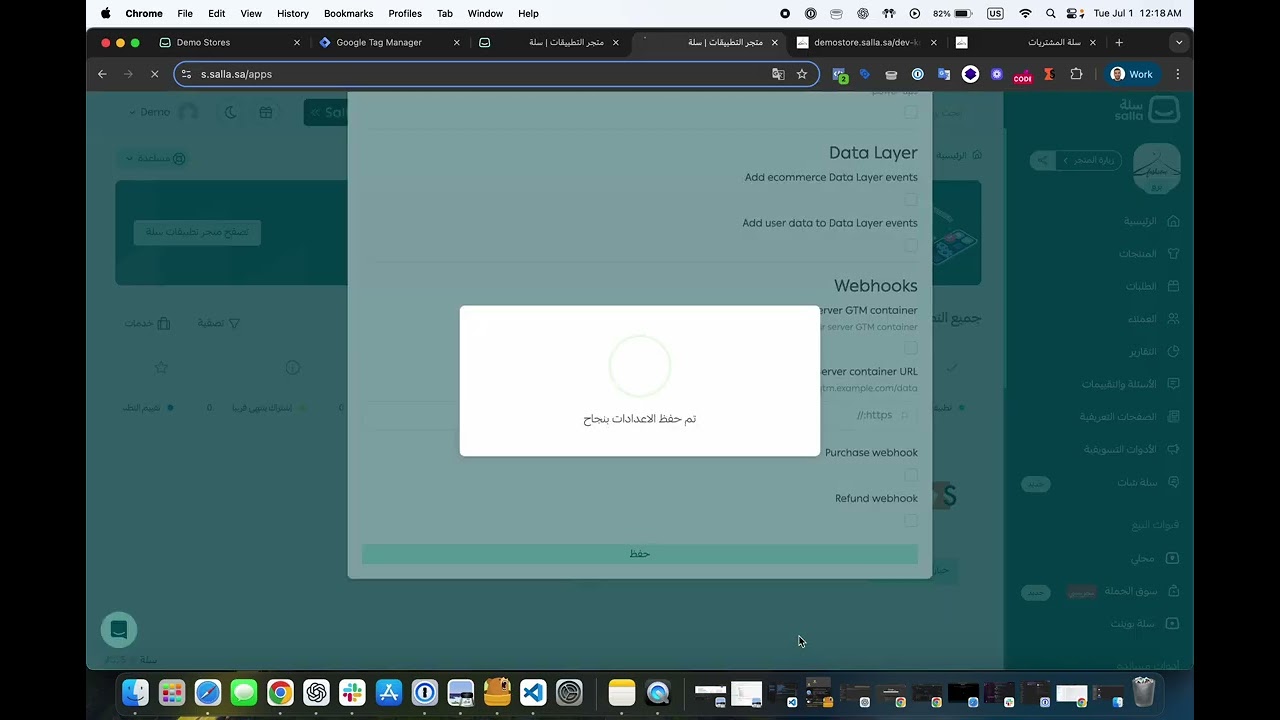The height and width of the screenshot is (720, 1280).
Task: Open Orders box icon in sidebar
Action: (x=1173, y=286)
